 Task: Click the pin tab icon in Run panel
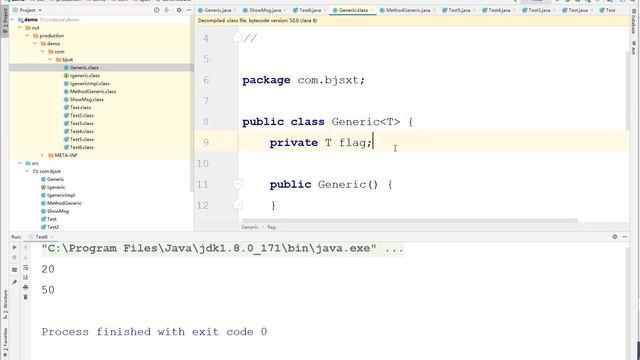pyautogui.click(x=14, y=282)
